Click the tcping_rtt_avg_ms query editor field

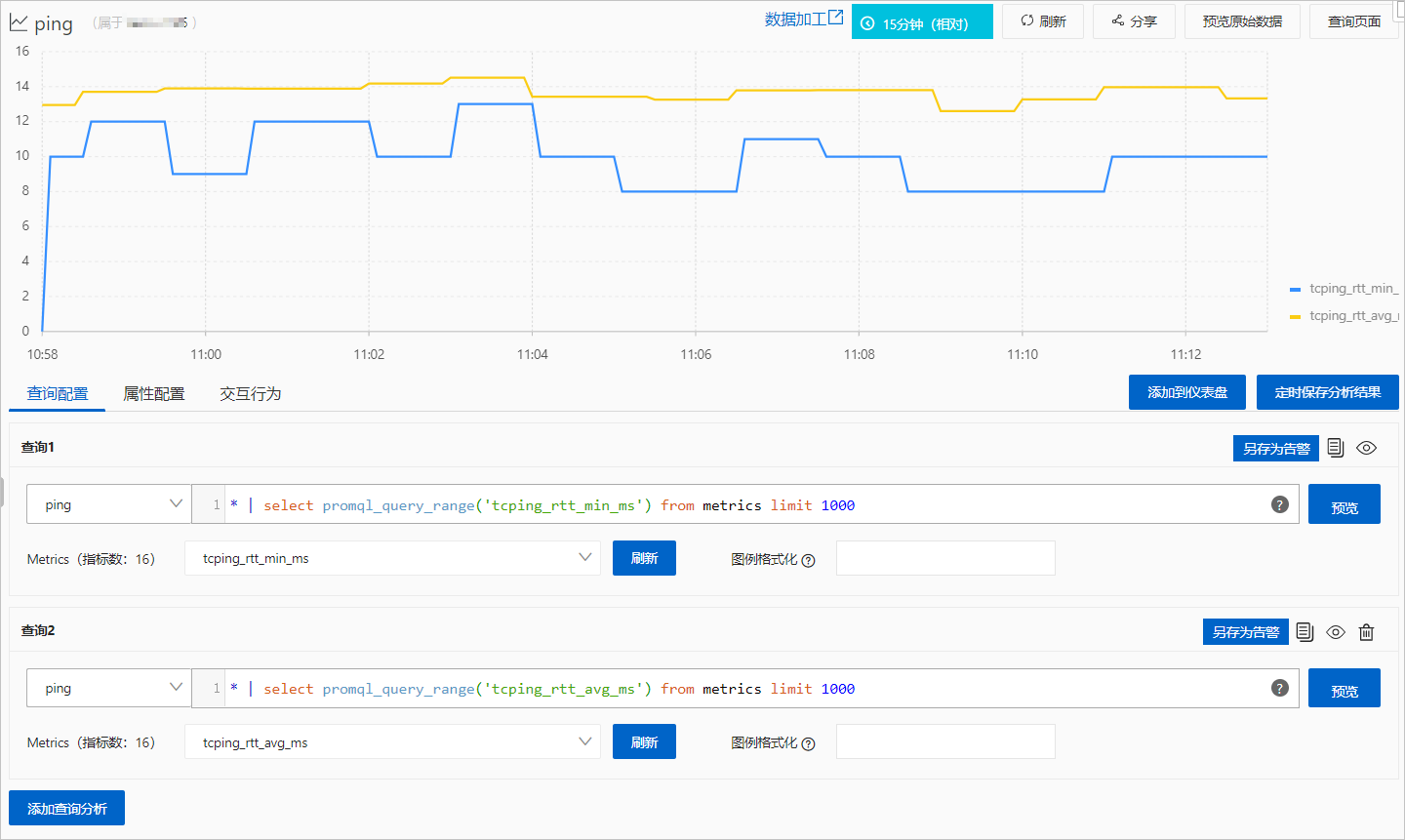tap(746, 688)
